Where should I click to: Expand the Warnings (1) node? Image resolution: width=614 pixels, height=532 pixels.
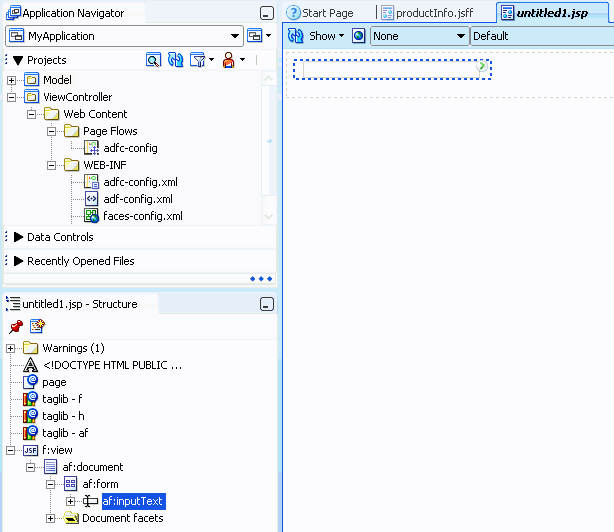[11, 348]
